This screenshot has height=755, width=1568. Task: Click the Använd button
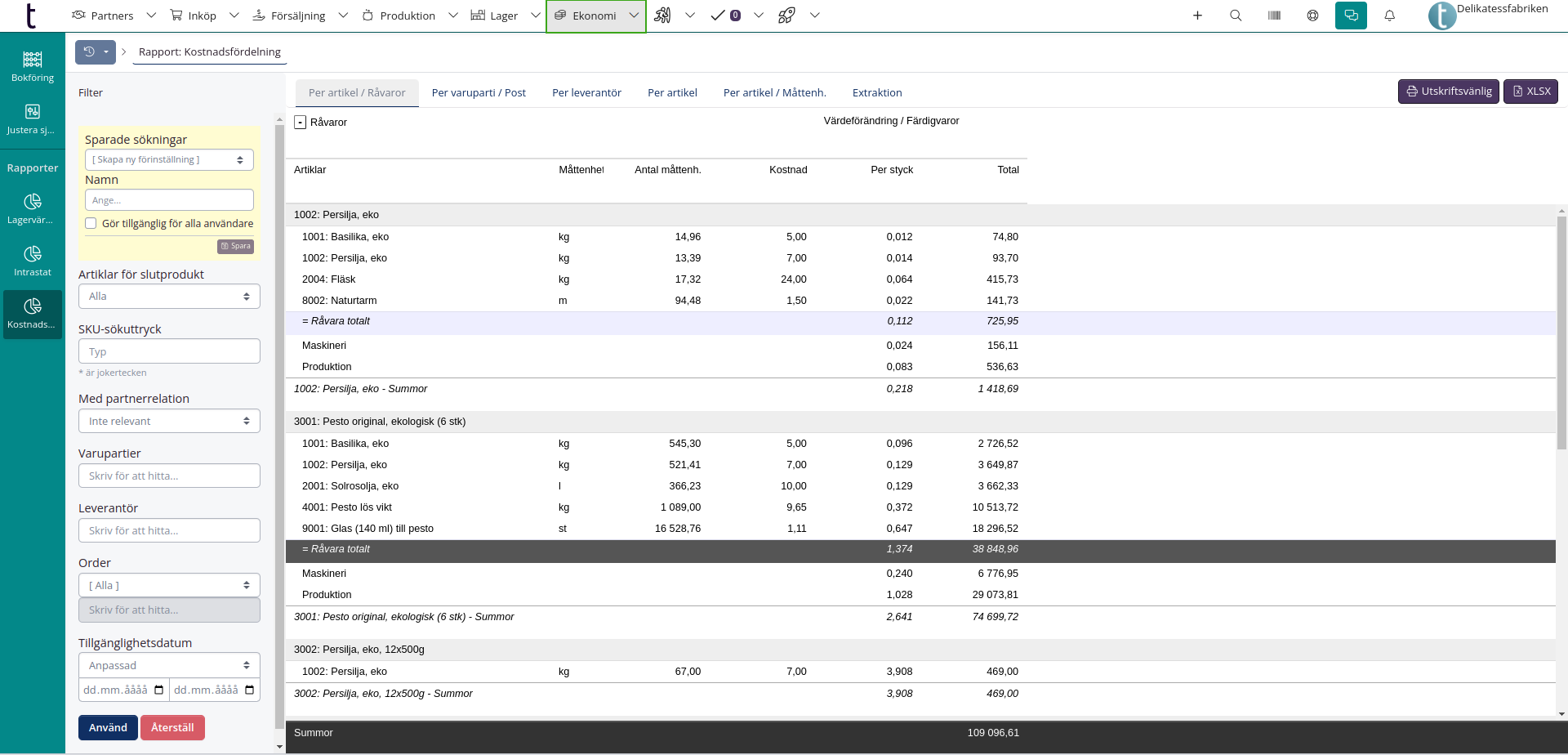108,727
